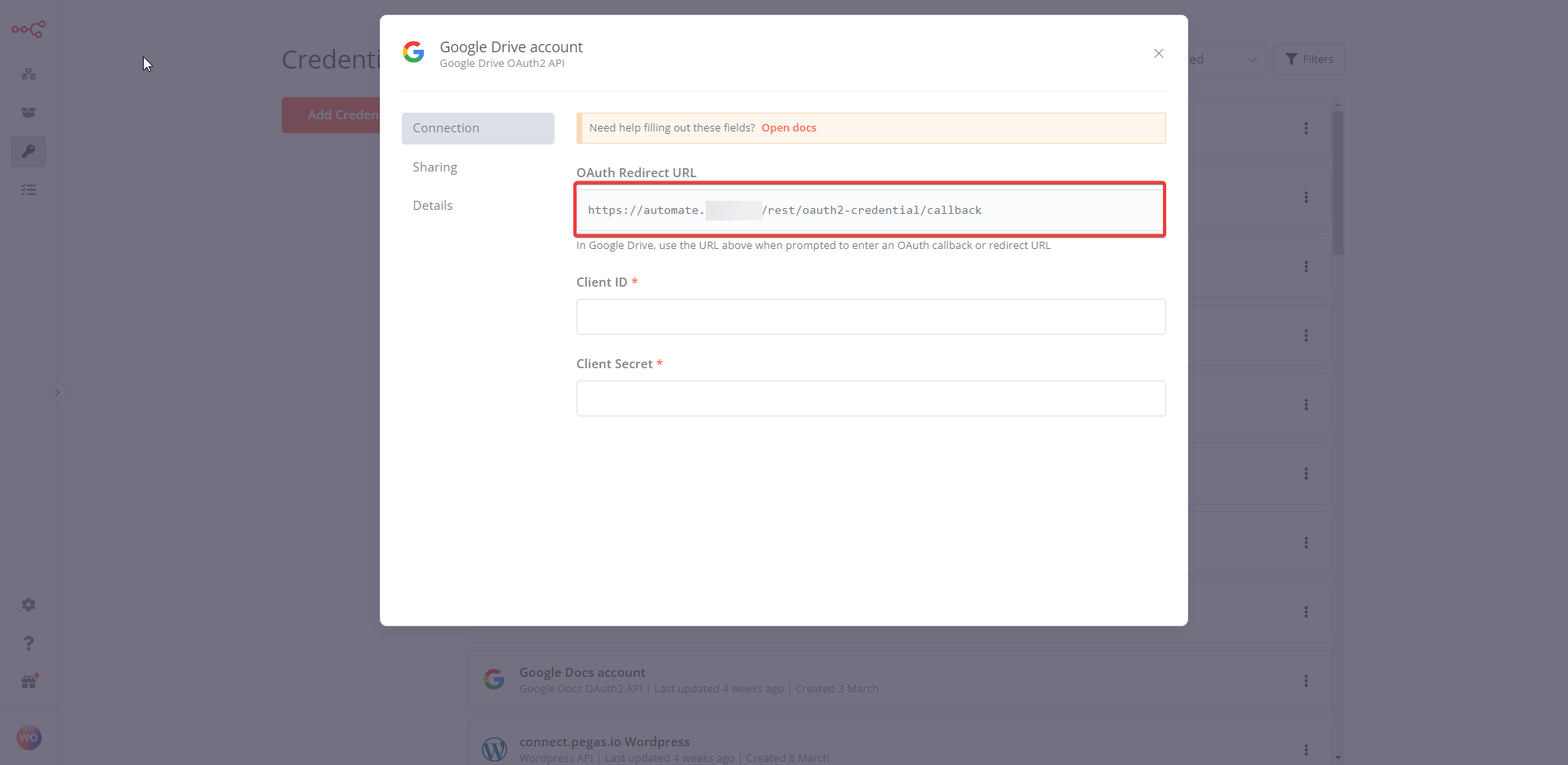The width and height of the screenshot is (1568, 765).
Task: Open Settings gear in sidebar
Action: [x=29, y=605]
